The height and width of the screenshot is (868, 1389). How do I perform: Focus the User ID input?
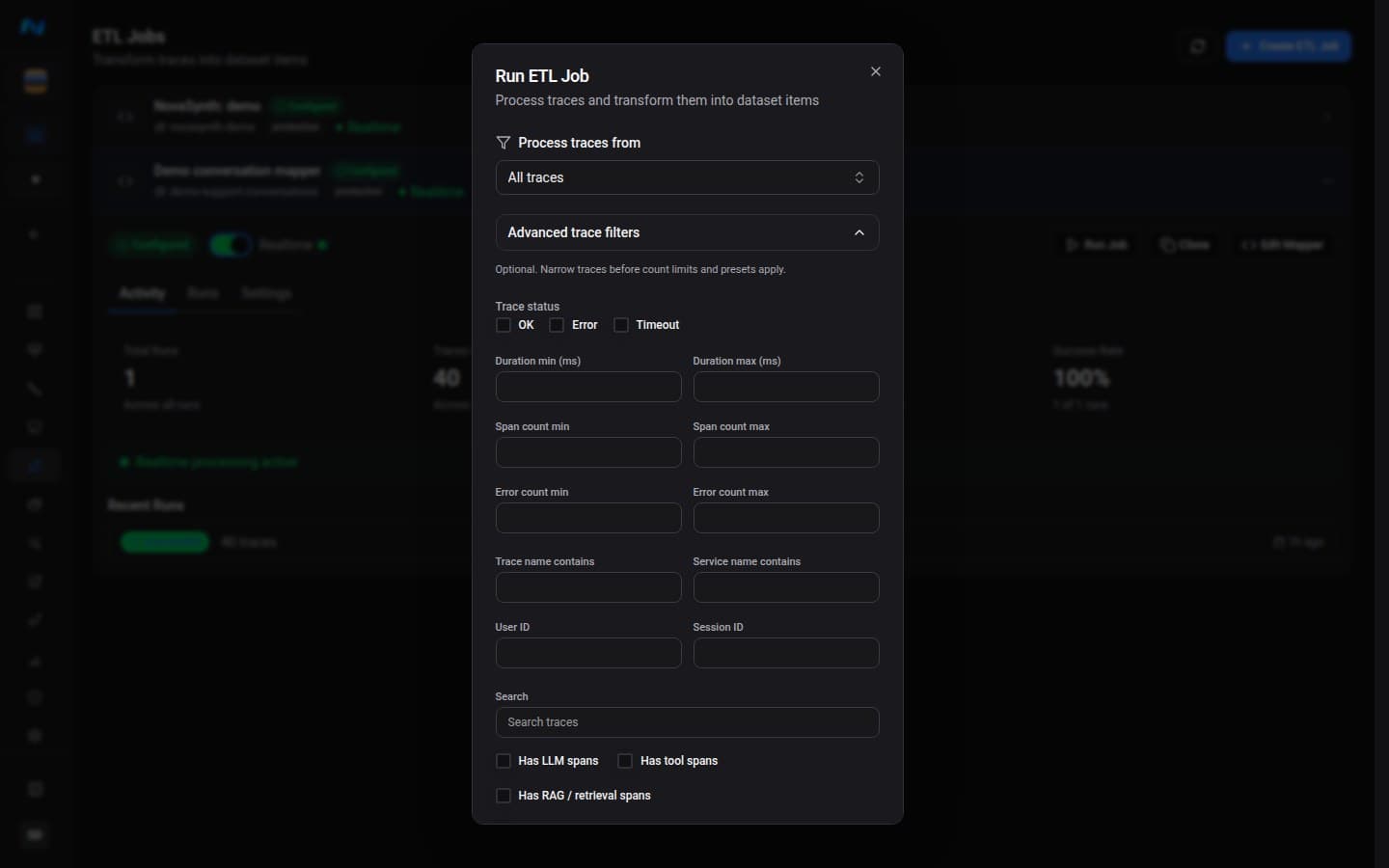[588, 653]
